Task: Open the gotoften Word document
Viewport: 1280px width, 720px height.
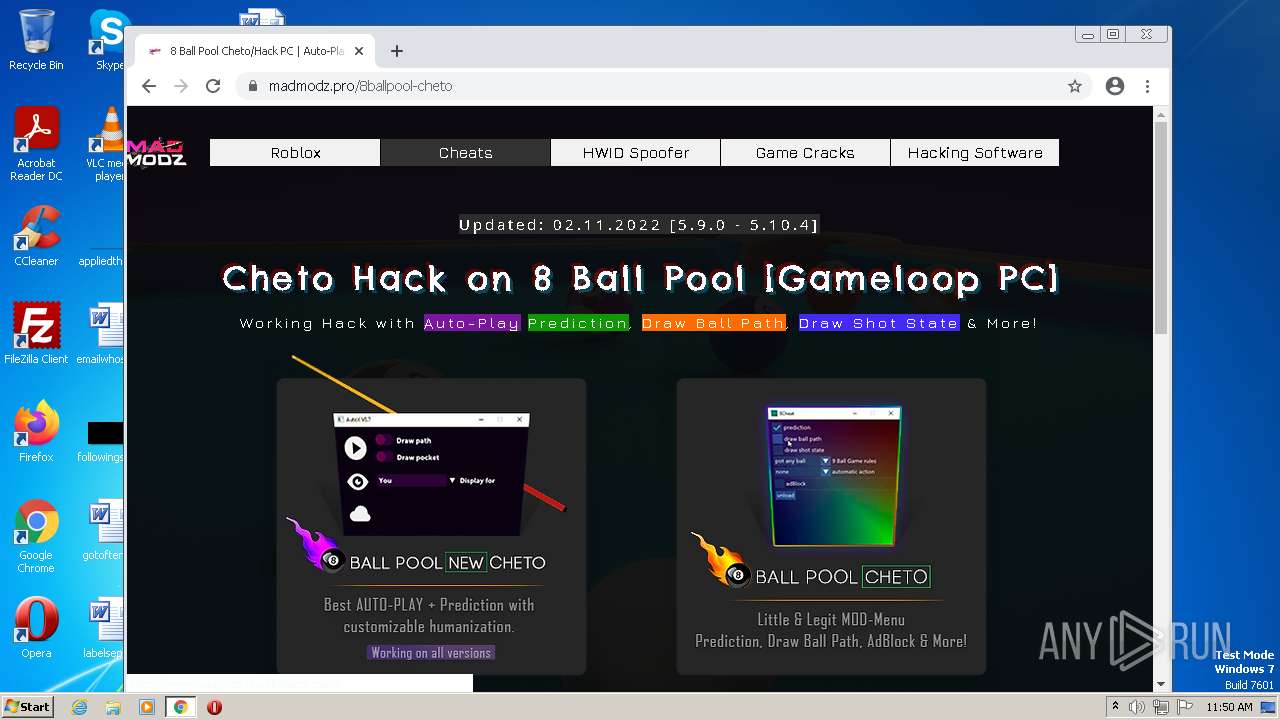Action: click(x=101, y=530)
